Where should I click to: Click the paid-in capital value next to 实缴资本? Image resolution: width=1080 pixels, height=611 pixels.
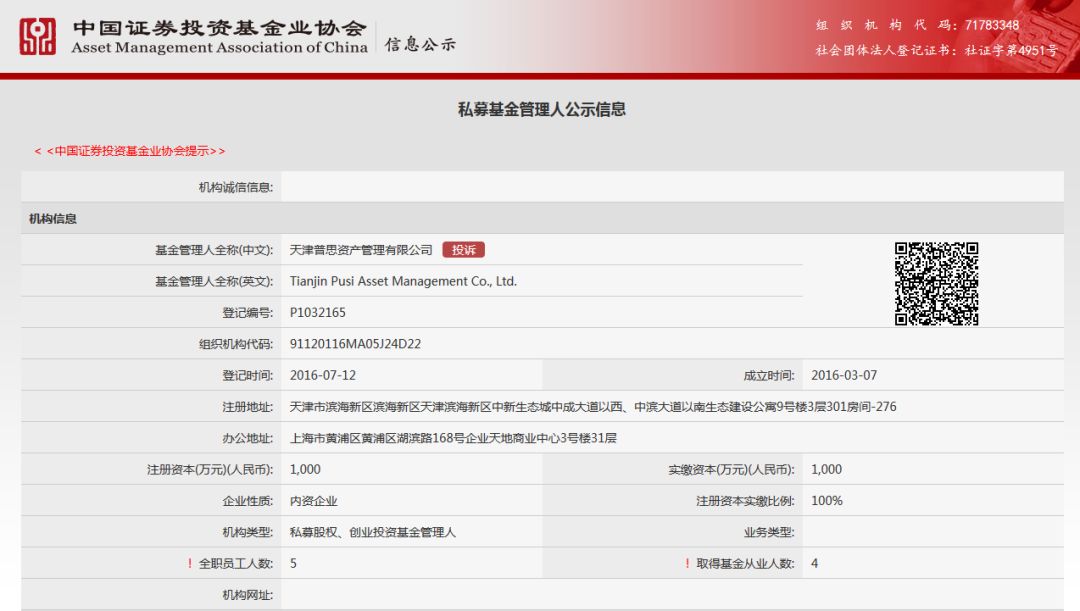827,469
